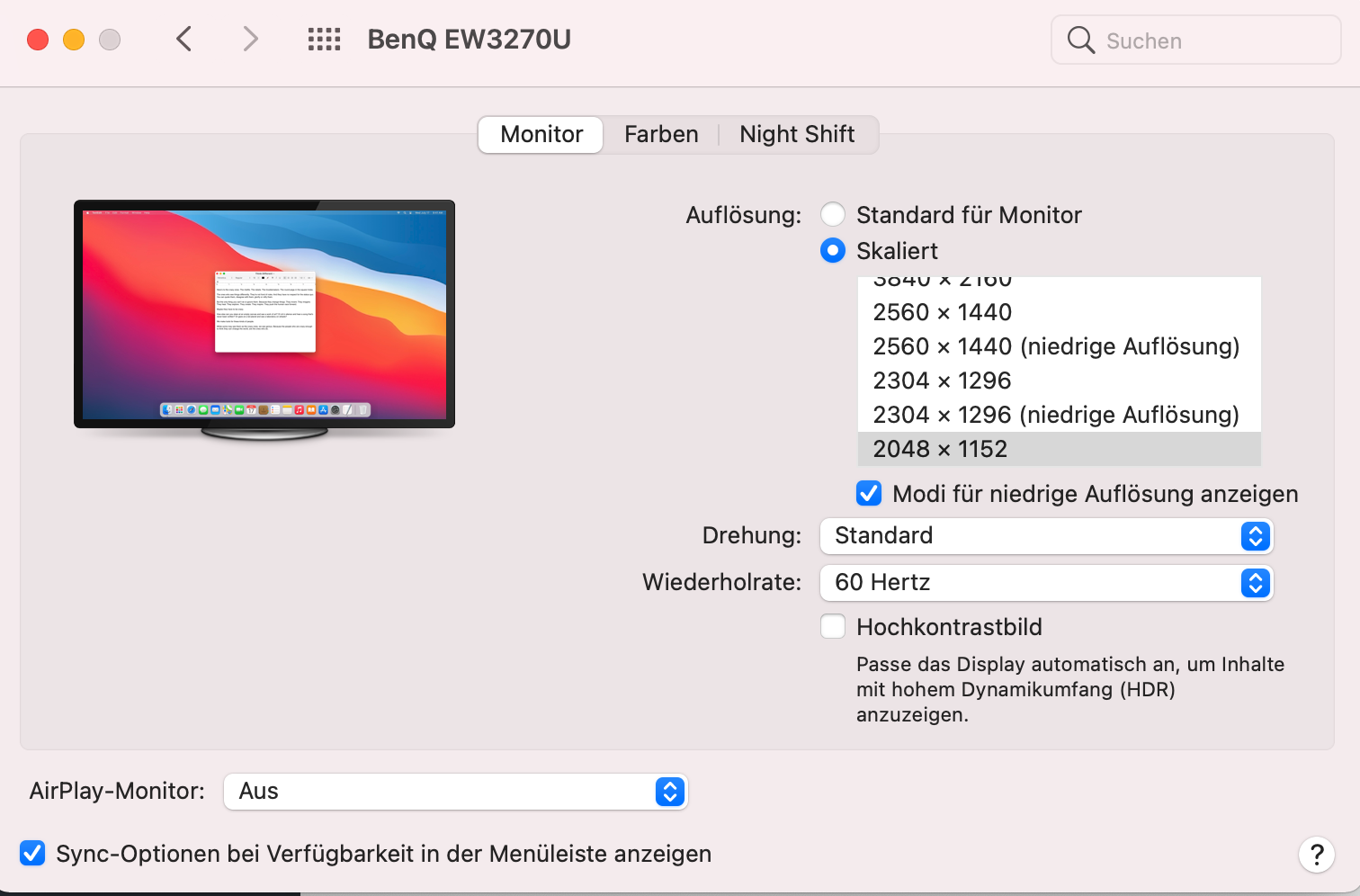The image size is (1360, 896).
Task: Uncheck 'Modi für niedrige Auflösung anzeigen'
Action: (x=869, y=494)
